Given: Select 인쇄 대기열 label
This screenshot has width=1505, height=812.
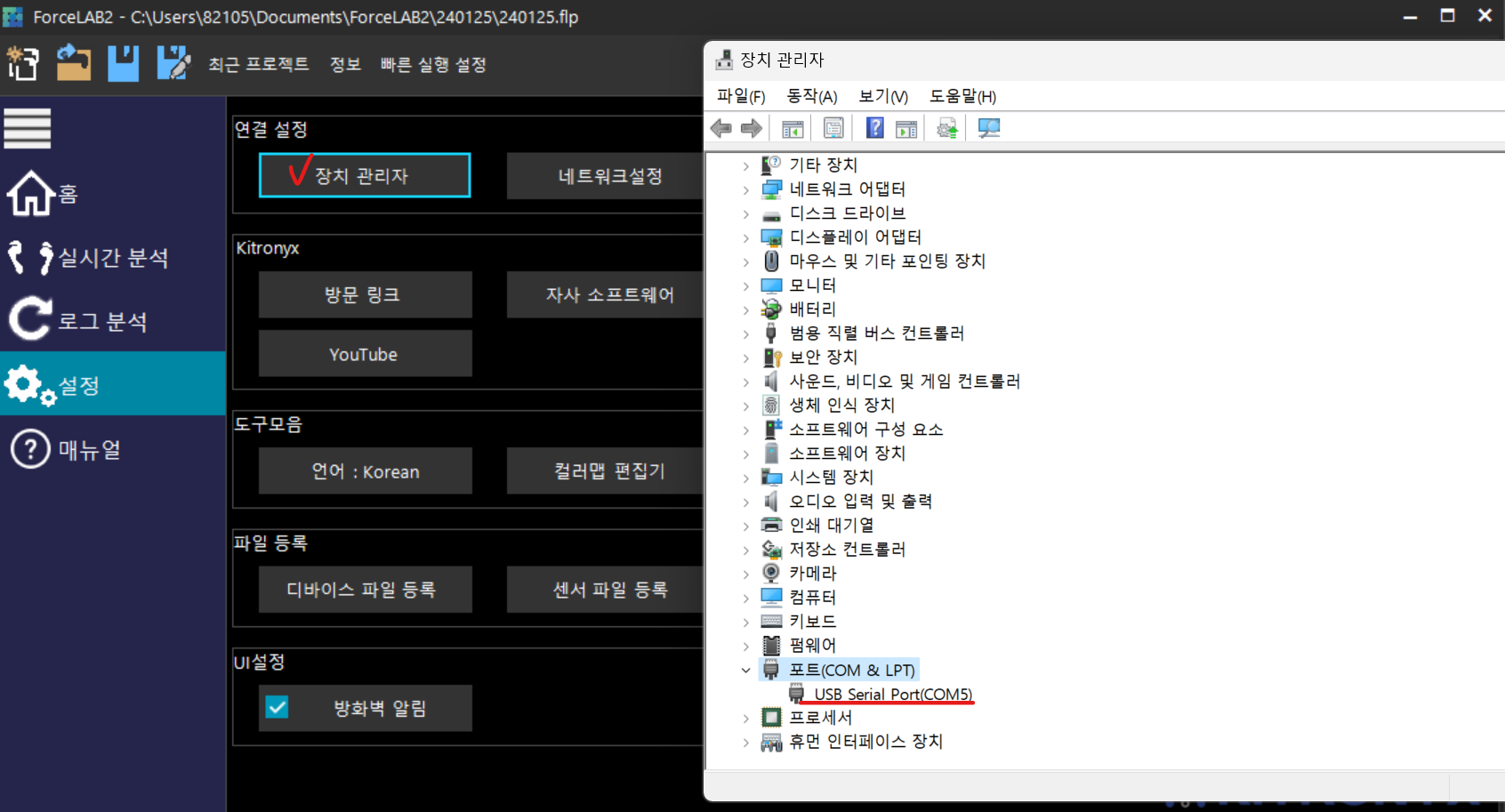Looking at the screenshot, I should coord(832,525).
